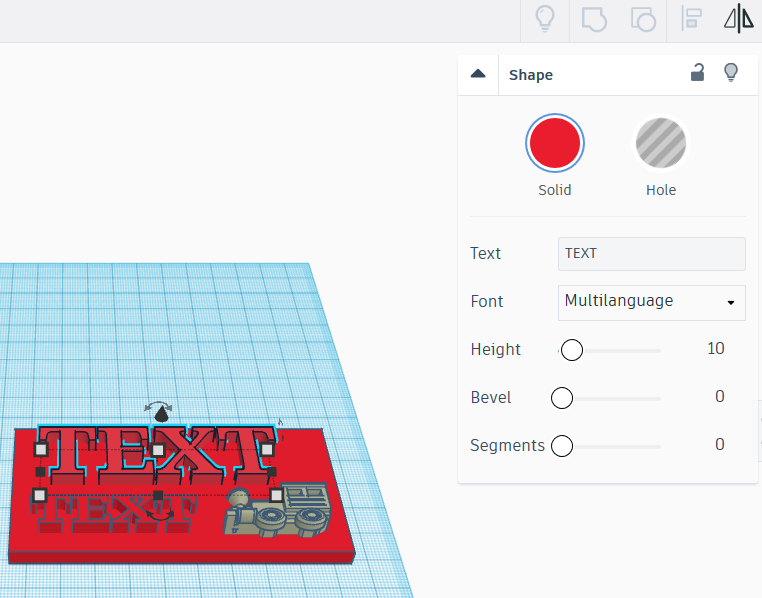Switch shape to Hole mode
This screenshot has width=762, height=598.
click(x=661, y=143)
